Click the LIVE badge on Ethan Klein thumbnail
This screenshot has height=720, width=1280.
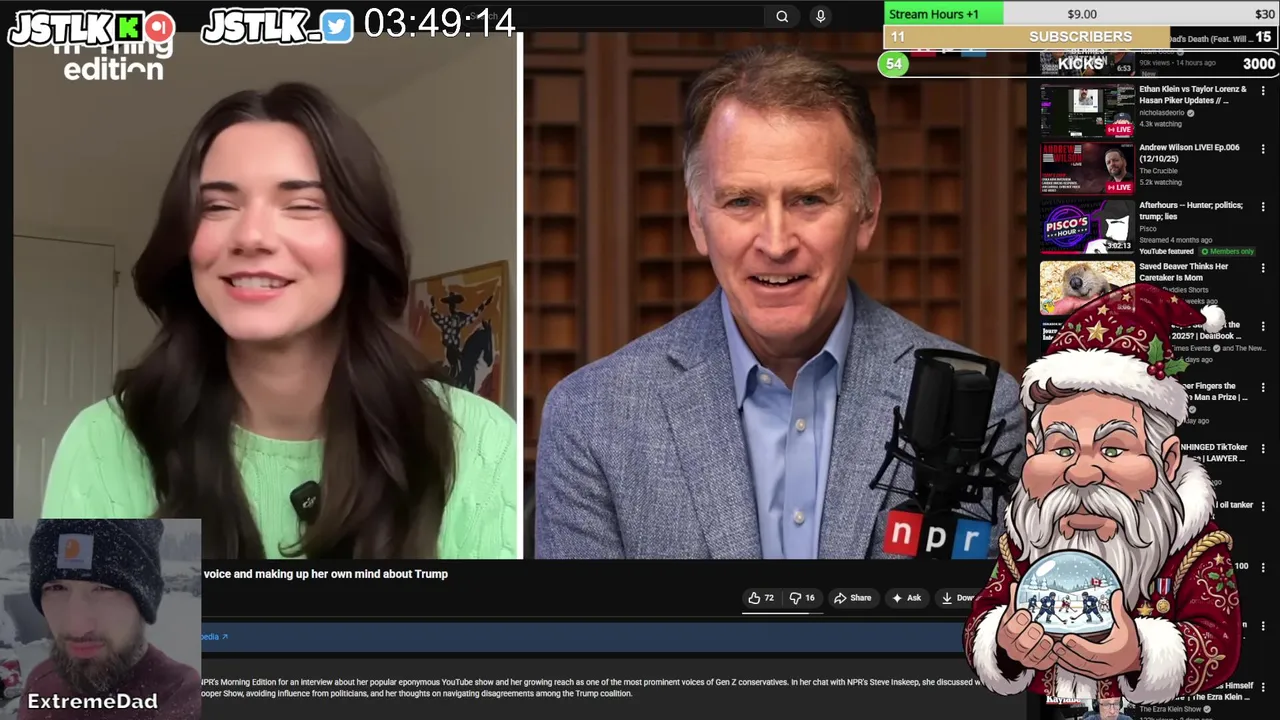1118,129
